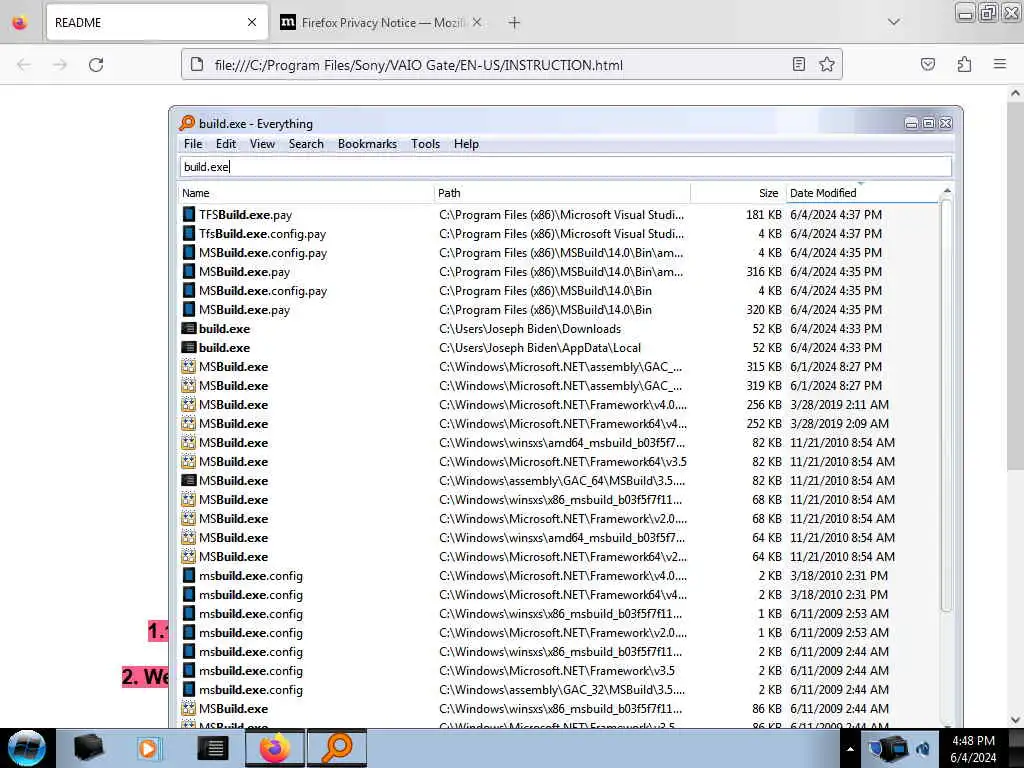Expand the list all tabs chevron
Screen dimensions: 1024x768
click(893, 22)
